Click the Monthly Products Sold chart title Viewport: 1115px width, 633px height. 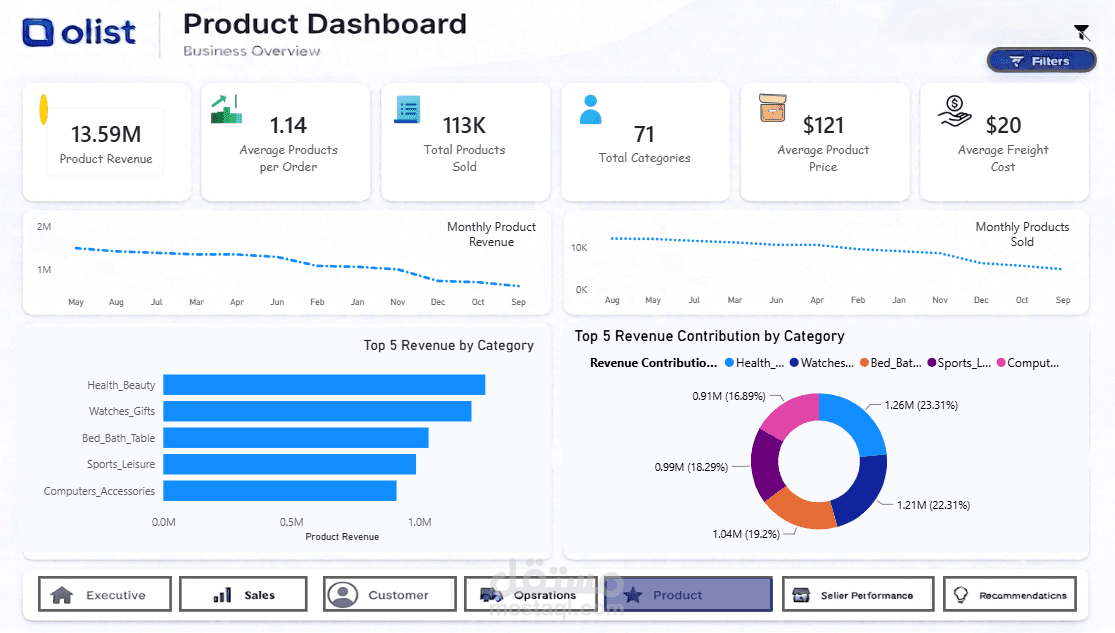(x=1023, y=234)
